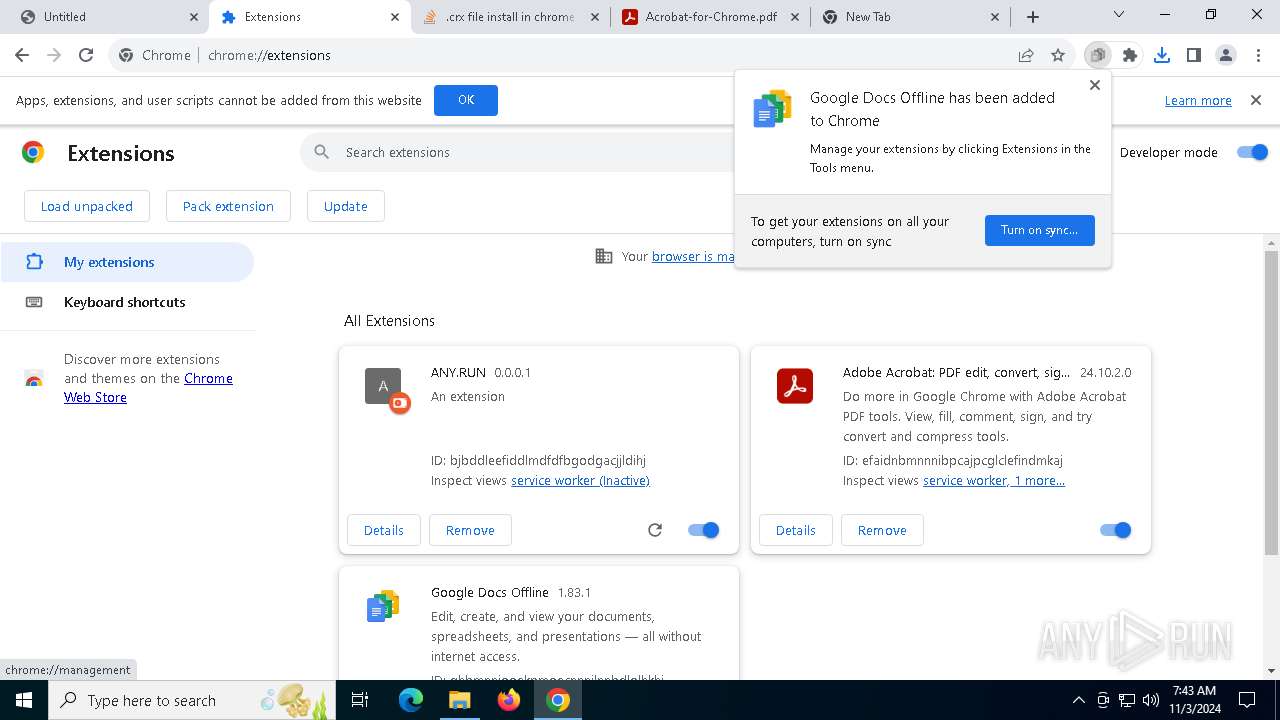Viewport: 1280px width, 720px height.
Task: Switch to .crx file install tab
Action: tap(510, 17)
